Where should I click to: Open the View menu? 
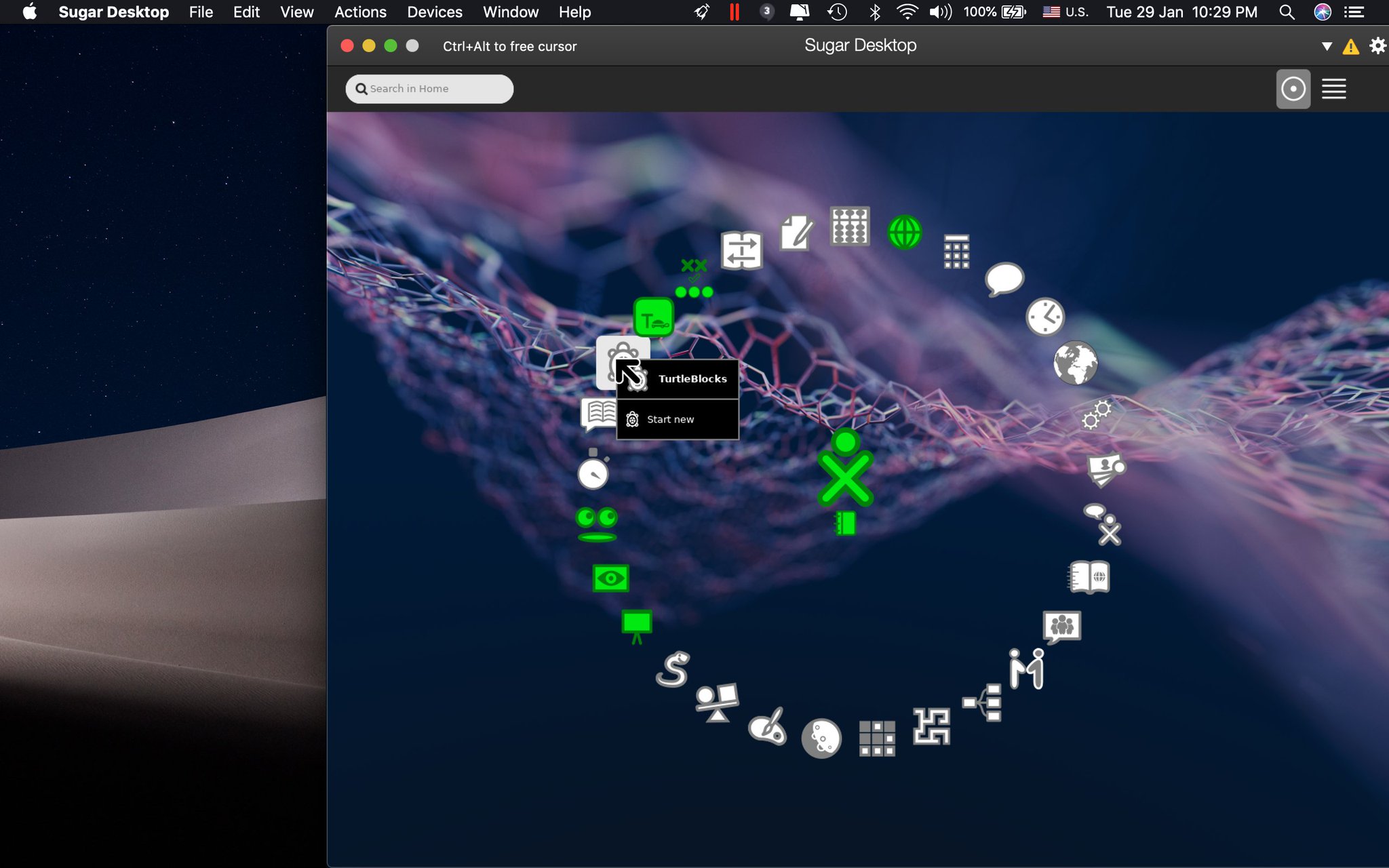pos(297,12)
